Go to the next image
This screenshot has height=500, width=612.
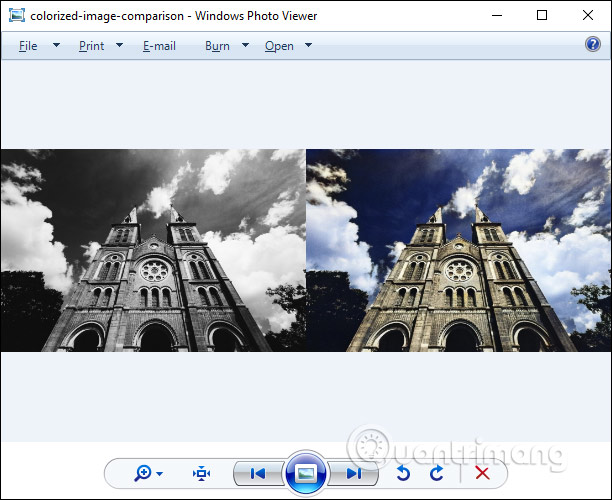tap(354, 474)
